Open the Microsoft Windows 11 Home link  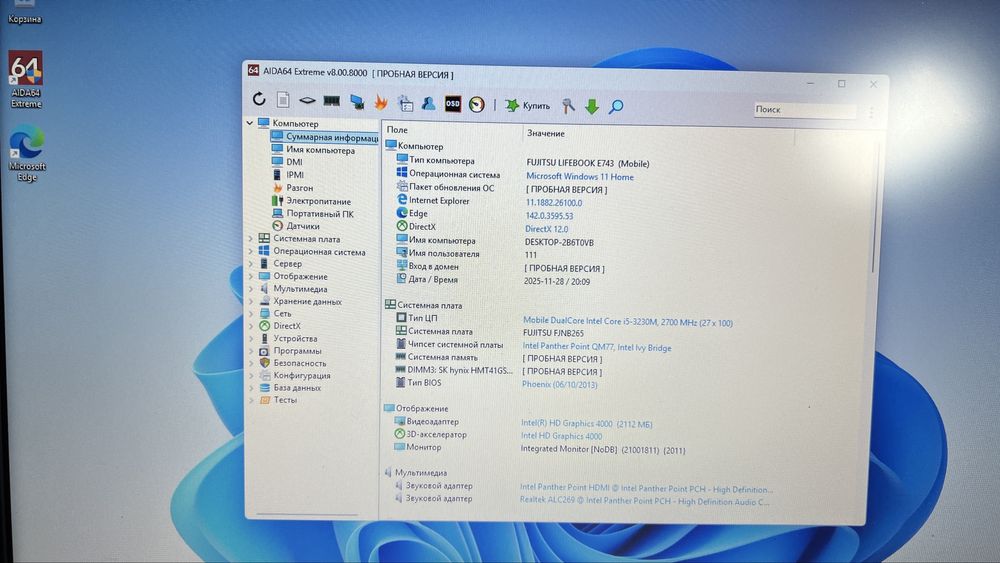coord(580,177)
